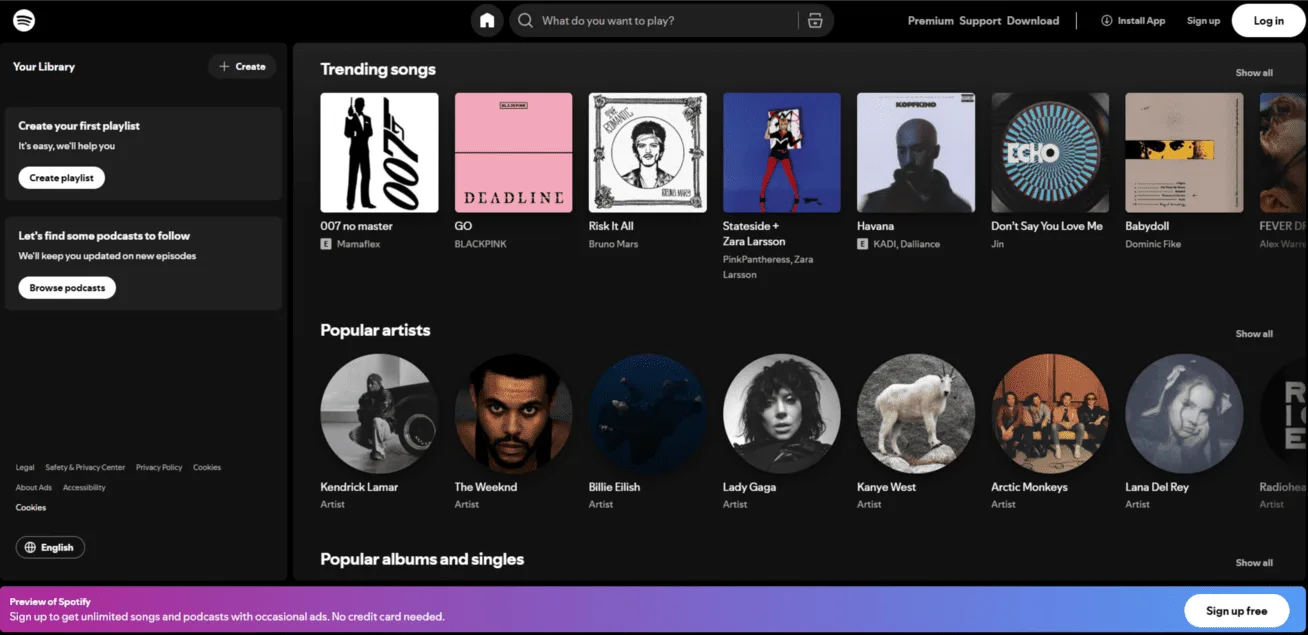Open the Stateside + Zara Larsson cover
Viewport: 1308px width, 635px height.
pos(782,152)
